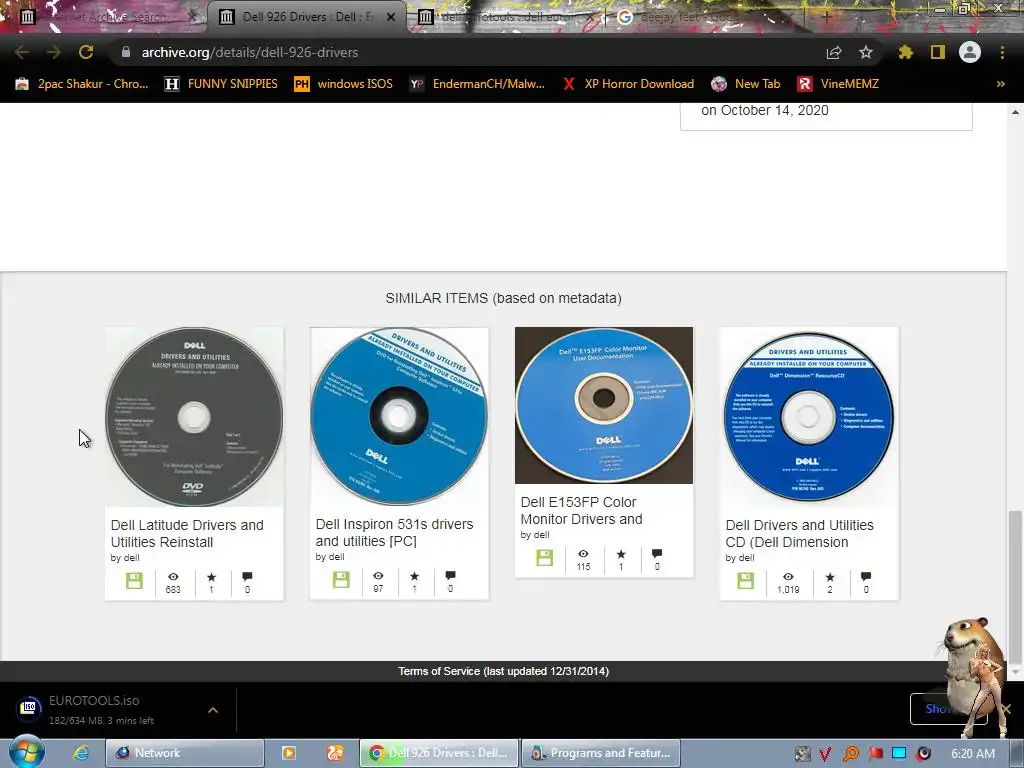Open the Chrome extensions puzzle icon
The height and width of the screenshot is (768, 1024).
point(905,52)
